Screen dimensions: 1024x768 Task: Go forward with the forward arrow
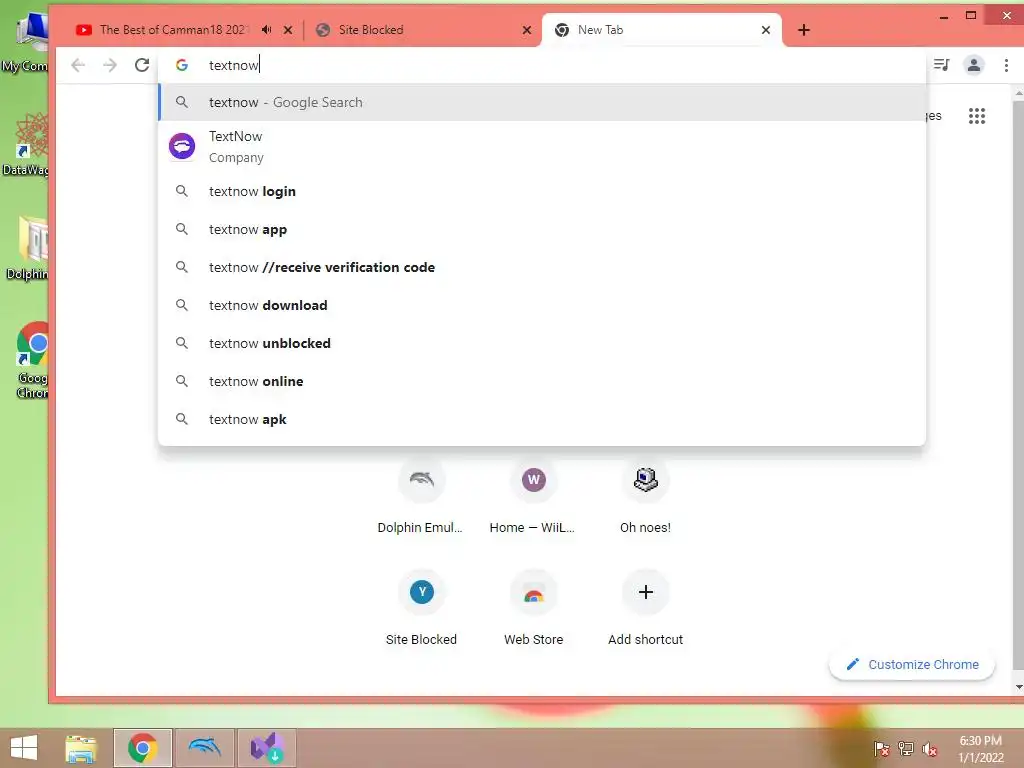tap(110, 65)
